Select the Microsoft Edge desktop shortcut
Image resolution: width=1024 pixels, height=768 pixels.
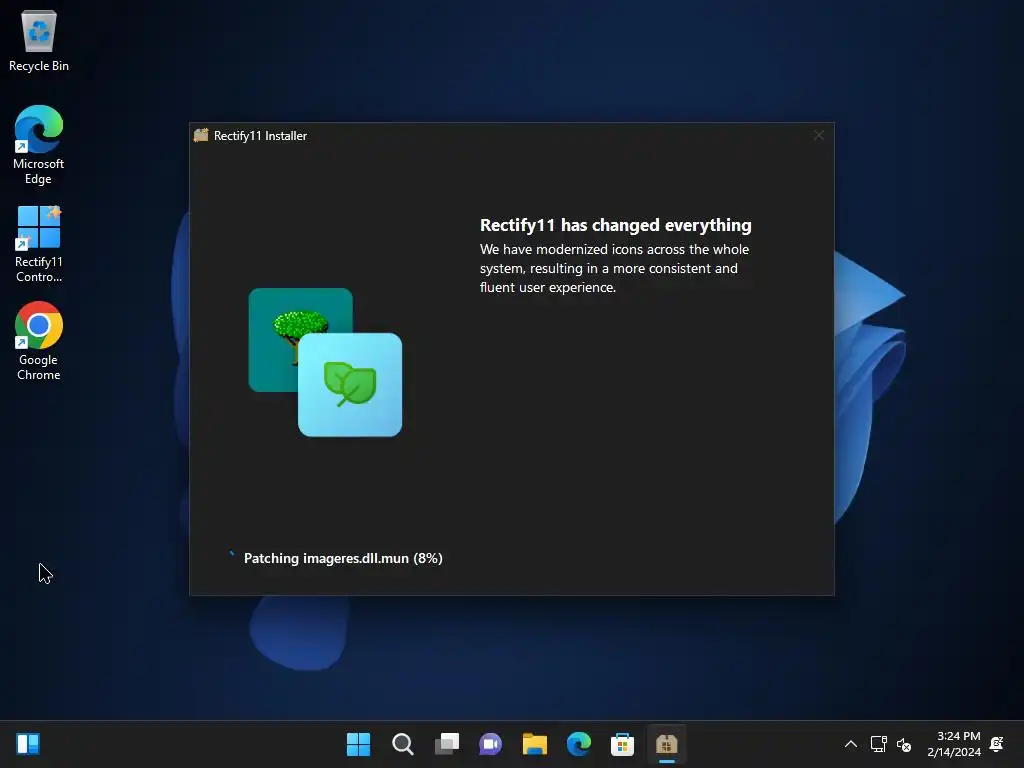click(x=39, y=145)
